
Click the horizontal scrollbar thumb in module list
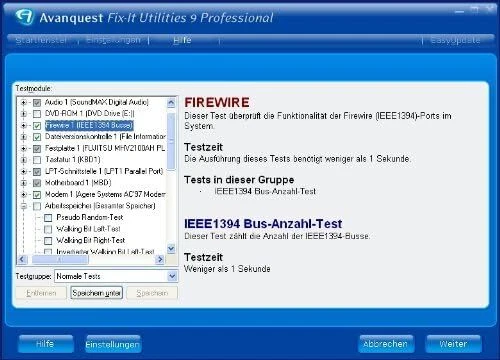click(x=60, y=259)
